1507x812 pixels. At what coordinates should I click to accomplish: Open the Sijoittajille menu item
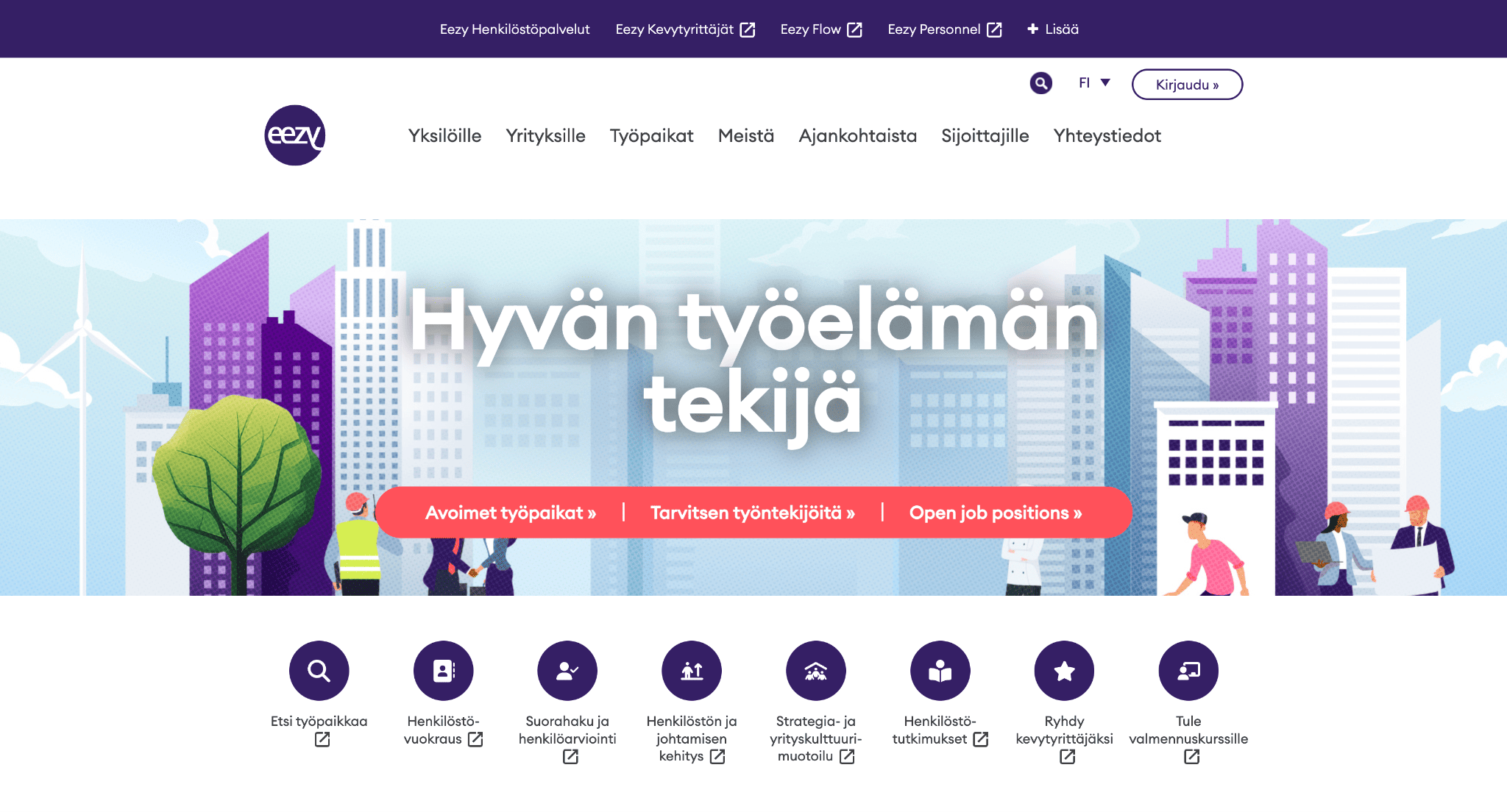[x=985, y=136]
